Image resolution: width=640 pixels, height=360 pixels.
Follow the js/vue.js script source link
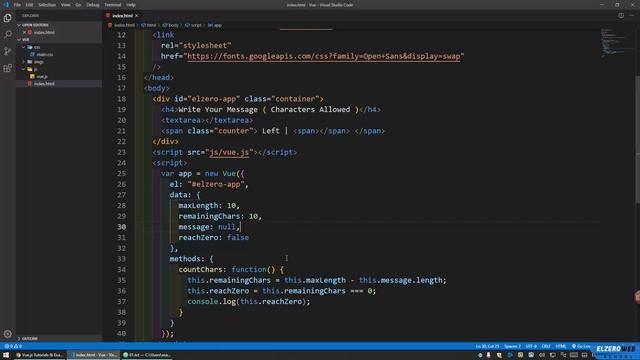pyautogui.click(x=229, y=152)
